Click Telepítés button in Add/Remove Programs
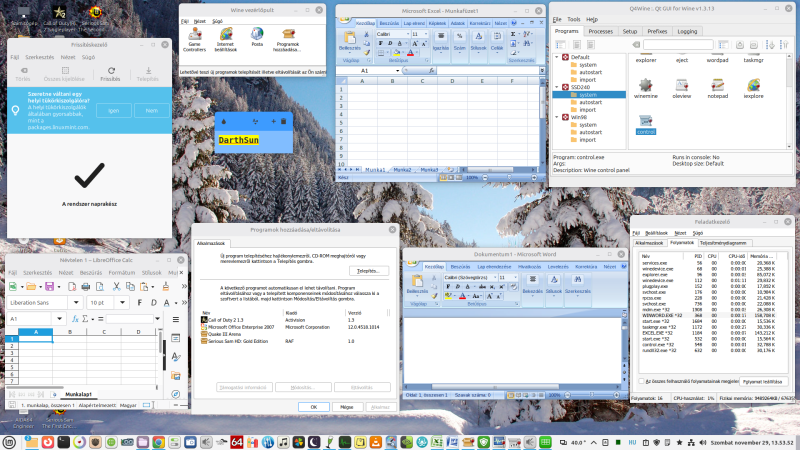Viewport: 800px width, 450px height. pos(369,271)
